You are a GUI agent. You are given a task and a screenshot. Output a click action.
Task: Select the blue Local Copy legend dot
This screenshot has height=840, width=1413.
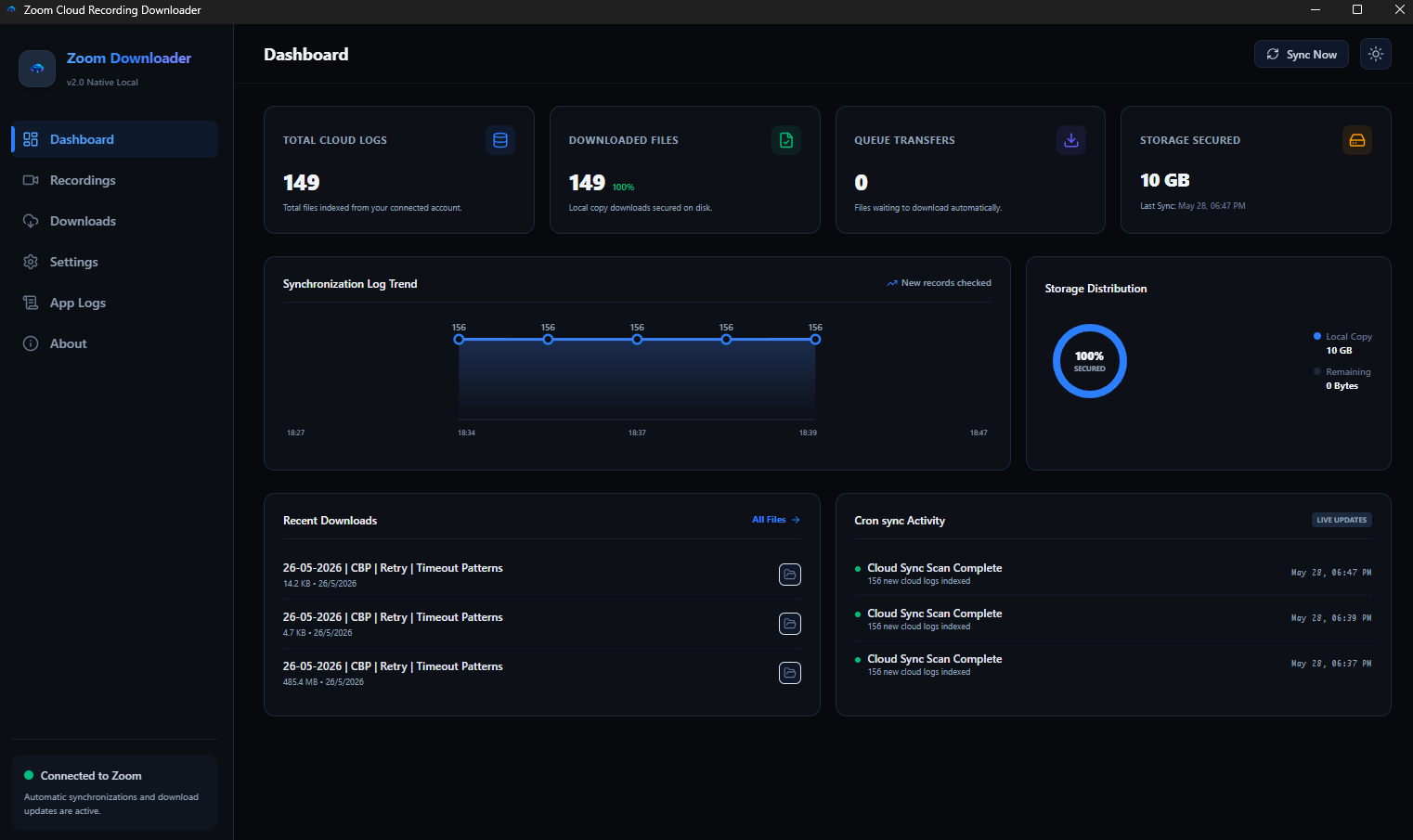tap(1317, 336)
